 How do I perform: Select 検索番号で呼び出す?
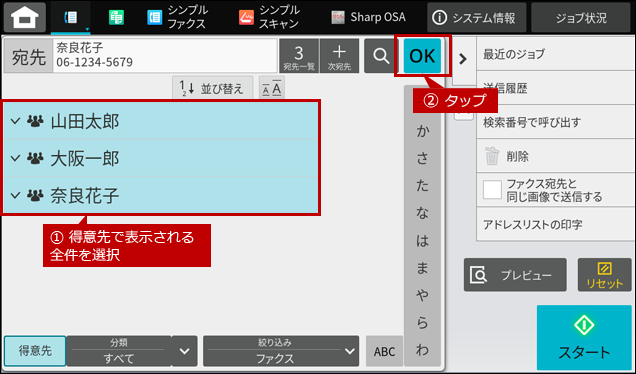(555, 122)
